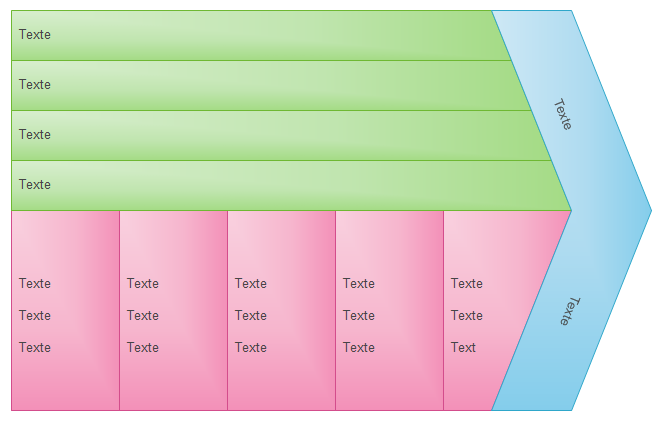Click top "Texte" in fifth pink column

point(467,284)
